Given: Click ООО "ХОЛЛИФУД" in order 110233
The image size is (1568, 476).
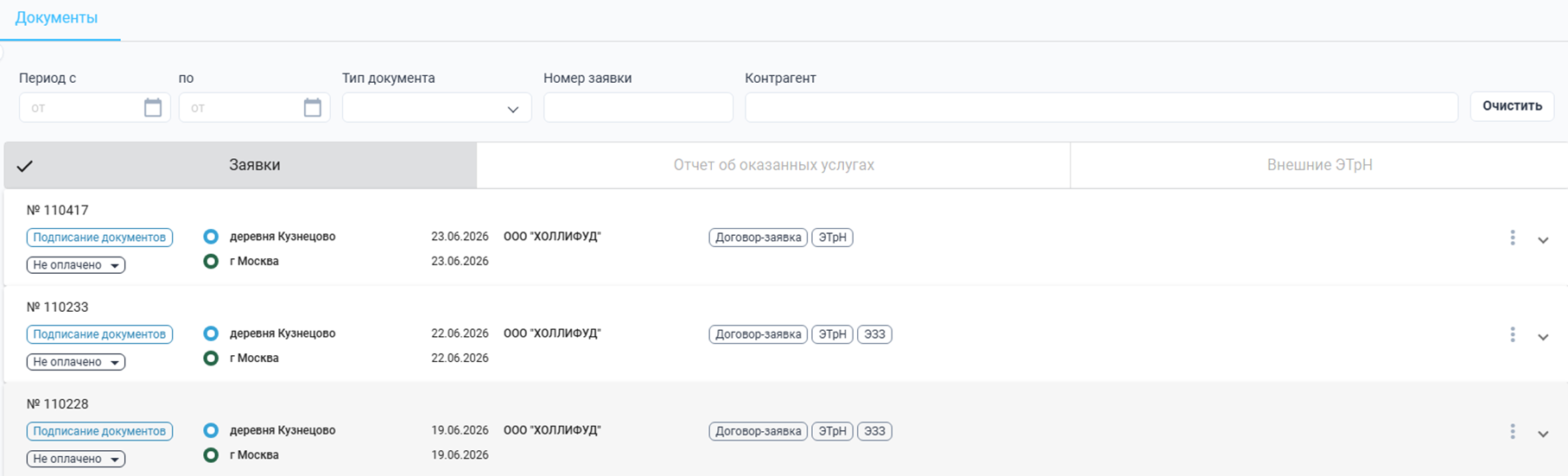Looking at the screenshot, I should [x=552, y=333].
